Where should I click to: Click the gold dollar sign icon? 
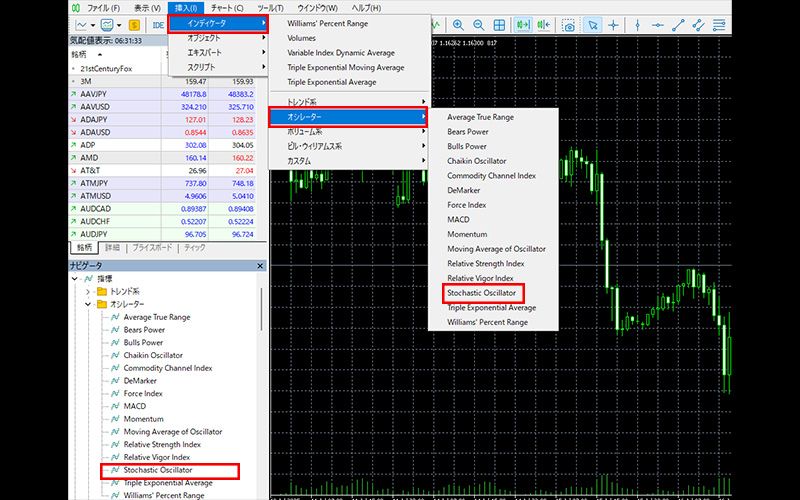click(134, 25)
